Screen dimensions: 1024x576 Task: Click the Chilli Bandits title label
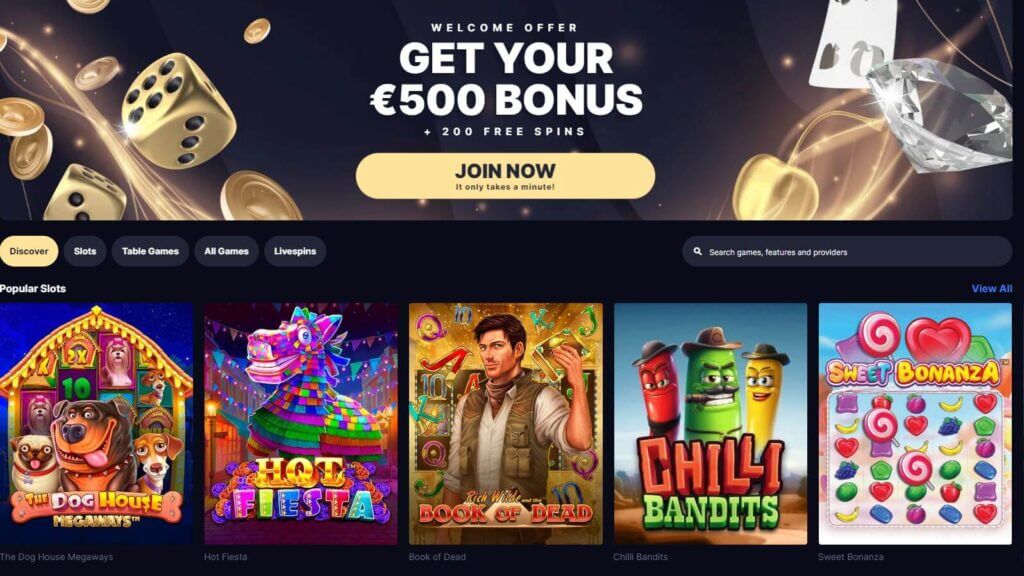640,557
